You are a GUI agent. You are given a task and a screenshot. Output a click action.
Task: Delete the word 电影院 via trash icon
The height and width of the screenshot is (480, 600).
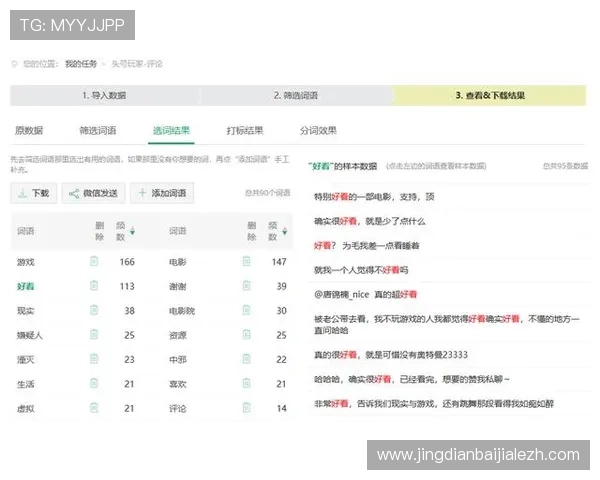[x=246, y=310]
